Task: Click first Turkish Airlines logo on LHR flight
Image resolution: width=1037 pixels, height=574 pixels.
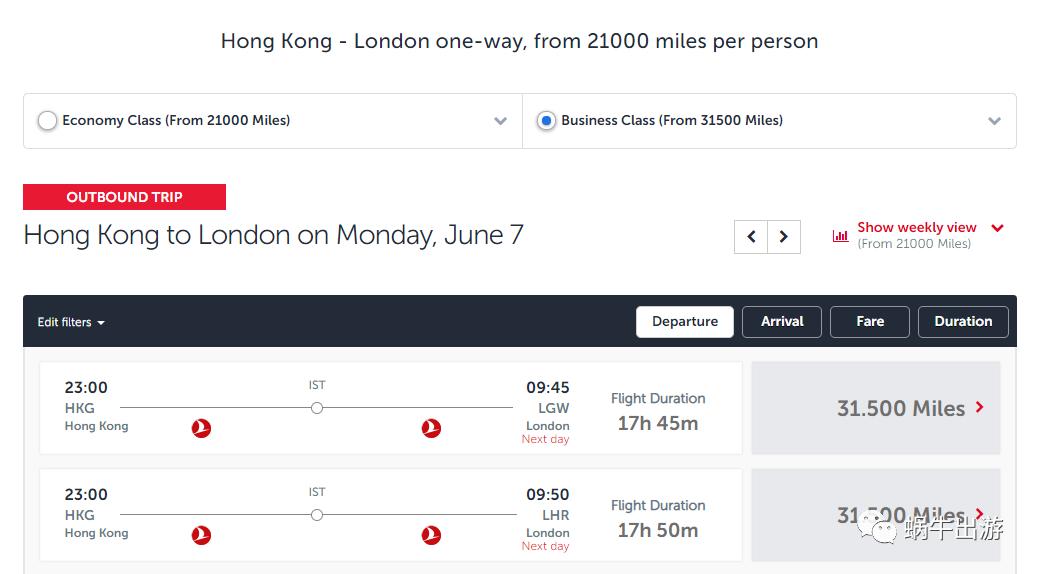Action: pos(201,535)
